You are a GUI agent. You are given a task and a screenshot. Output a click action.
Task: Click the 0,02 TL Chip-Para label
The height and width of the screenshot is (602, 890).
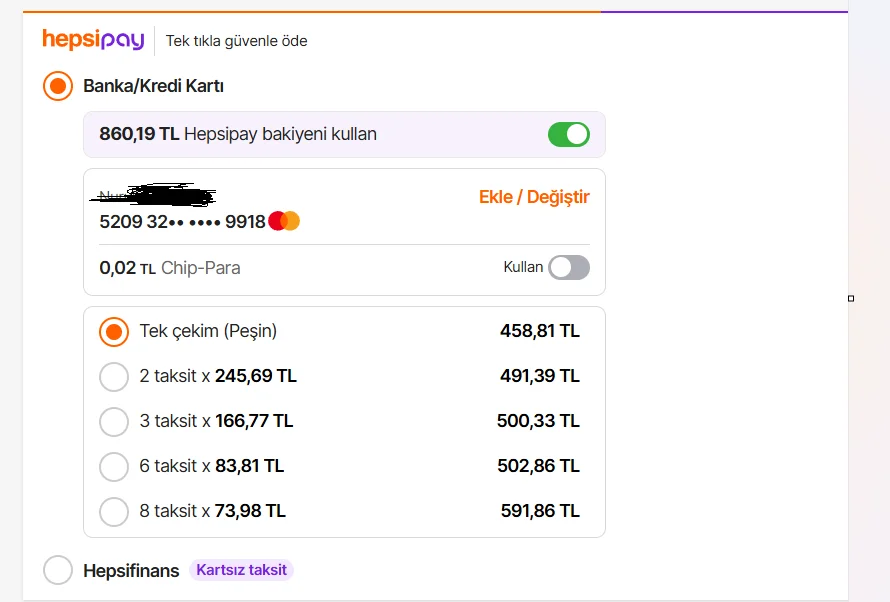click(170, 268)
